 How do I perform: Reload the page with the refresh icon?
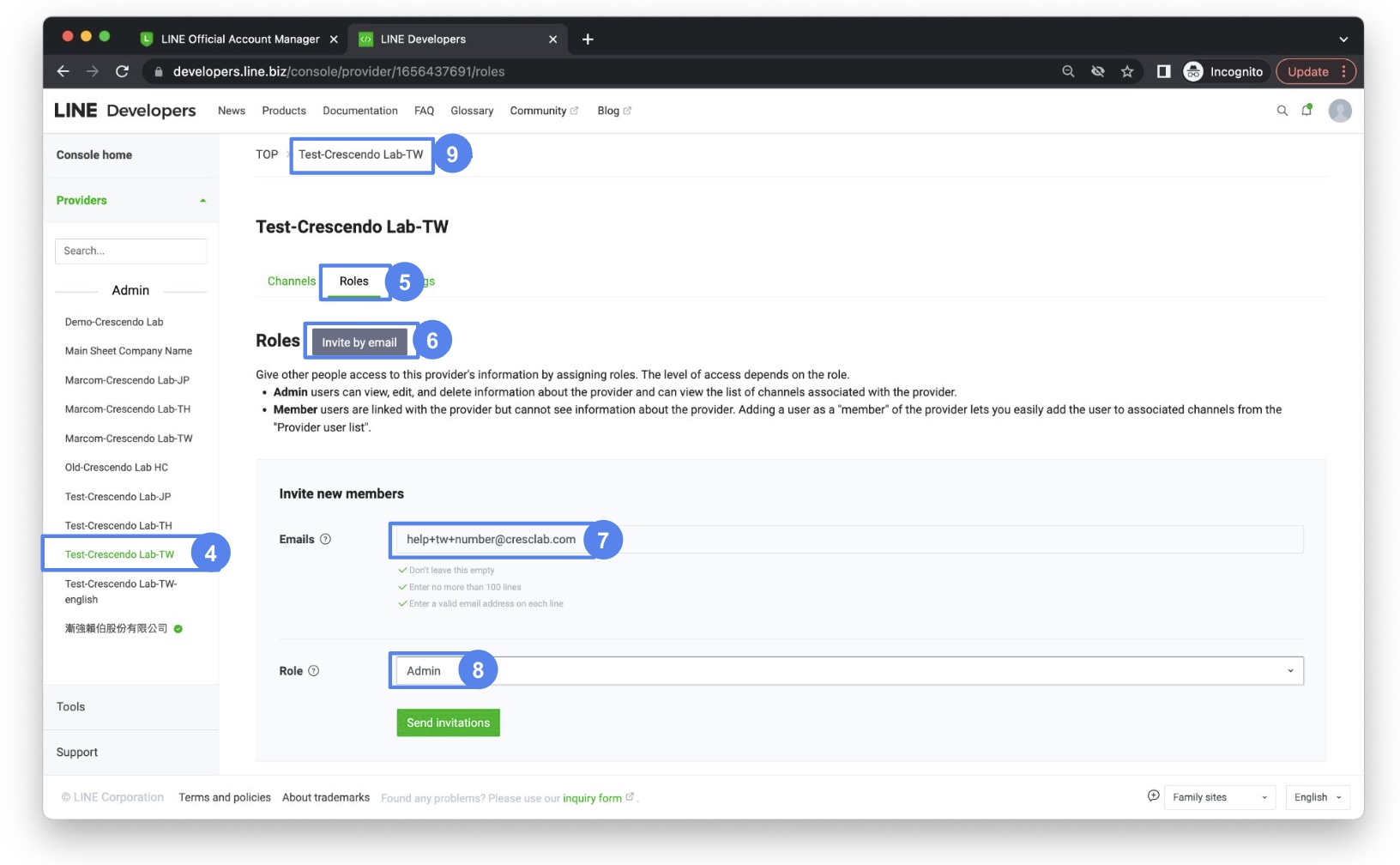click(122, 71)
